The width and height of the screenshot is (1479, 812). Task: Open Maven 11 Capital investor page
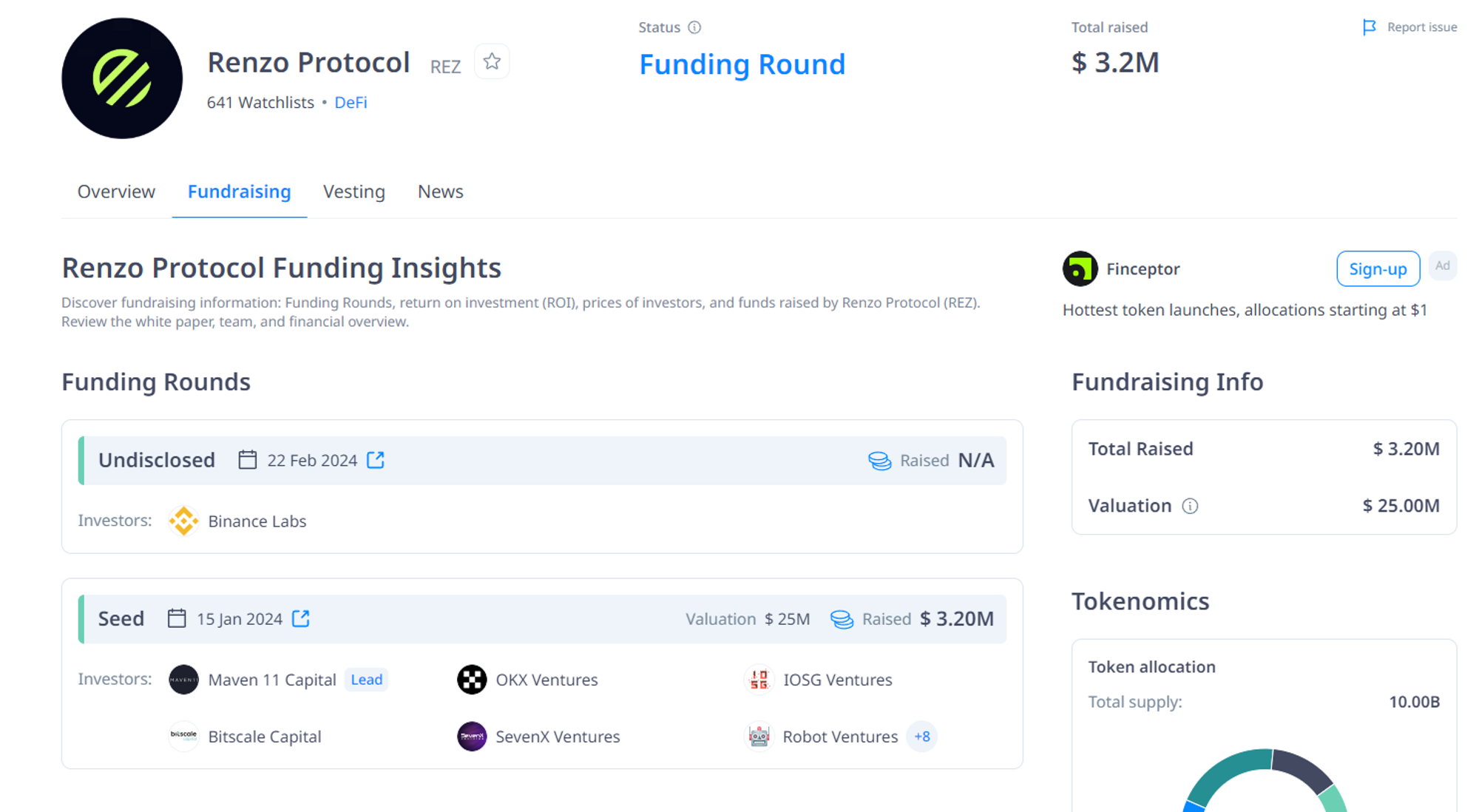point(271,680)
